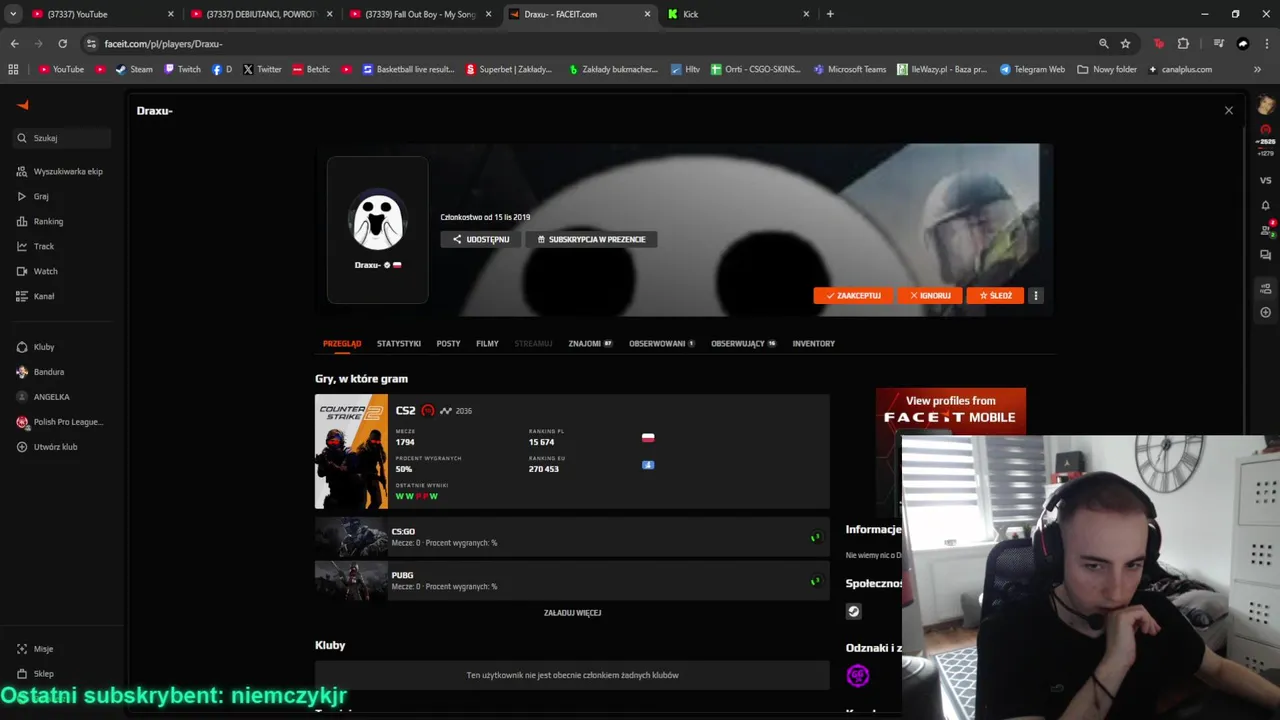1280x720 pixels.
Task: Click Subskrypcja w prezencie button
Action: click(591, 240)
